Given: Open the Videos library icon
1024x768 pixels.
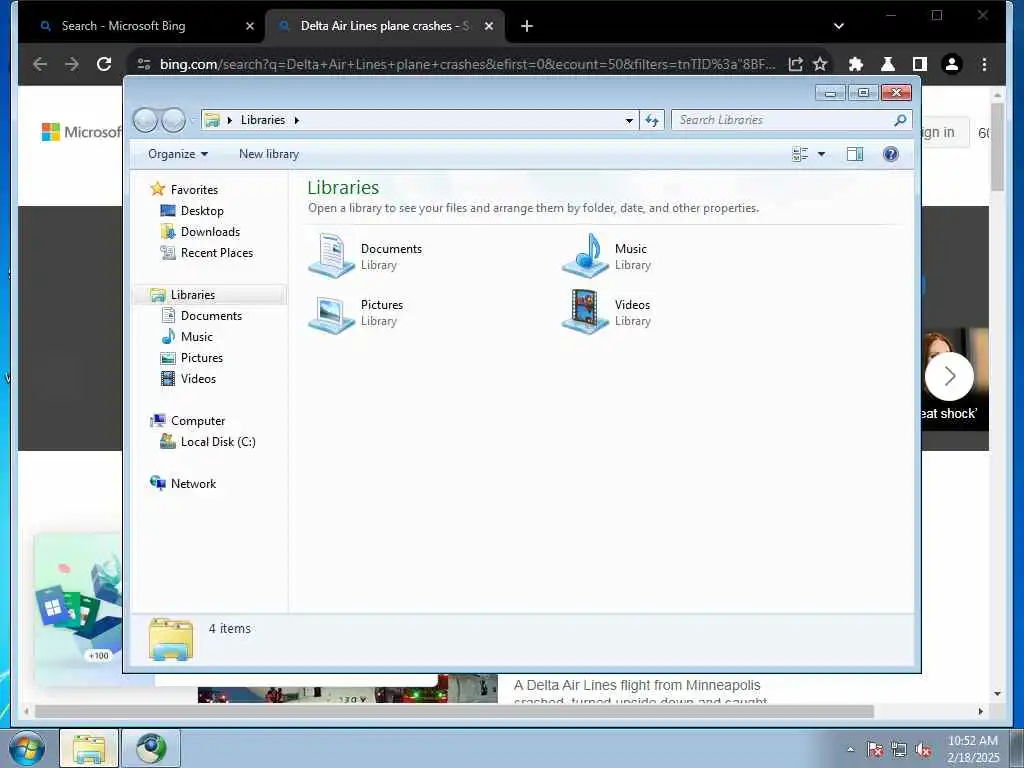Looking at the screenshot, I should click(586, 312).
